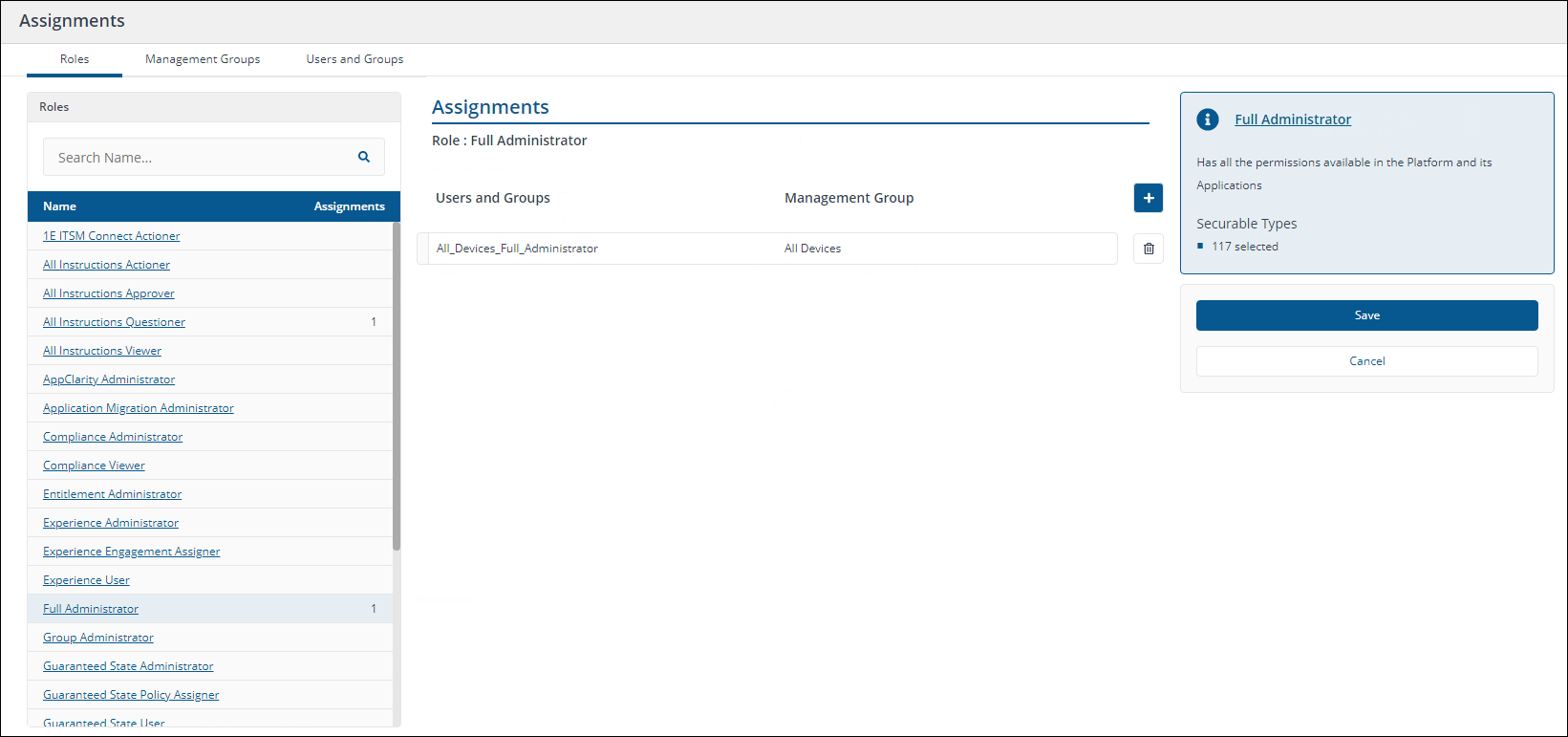Open the Full Administrator link in info panel

pyautogui.click(x=1293, y=119)
